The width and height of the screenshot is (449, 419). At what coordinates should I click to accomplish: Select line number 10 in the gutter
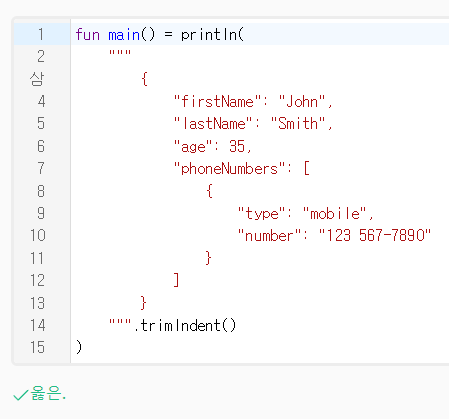pyautogui.click(x=38, y=235)
